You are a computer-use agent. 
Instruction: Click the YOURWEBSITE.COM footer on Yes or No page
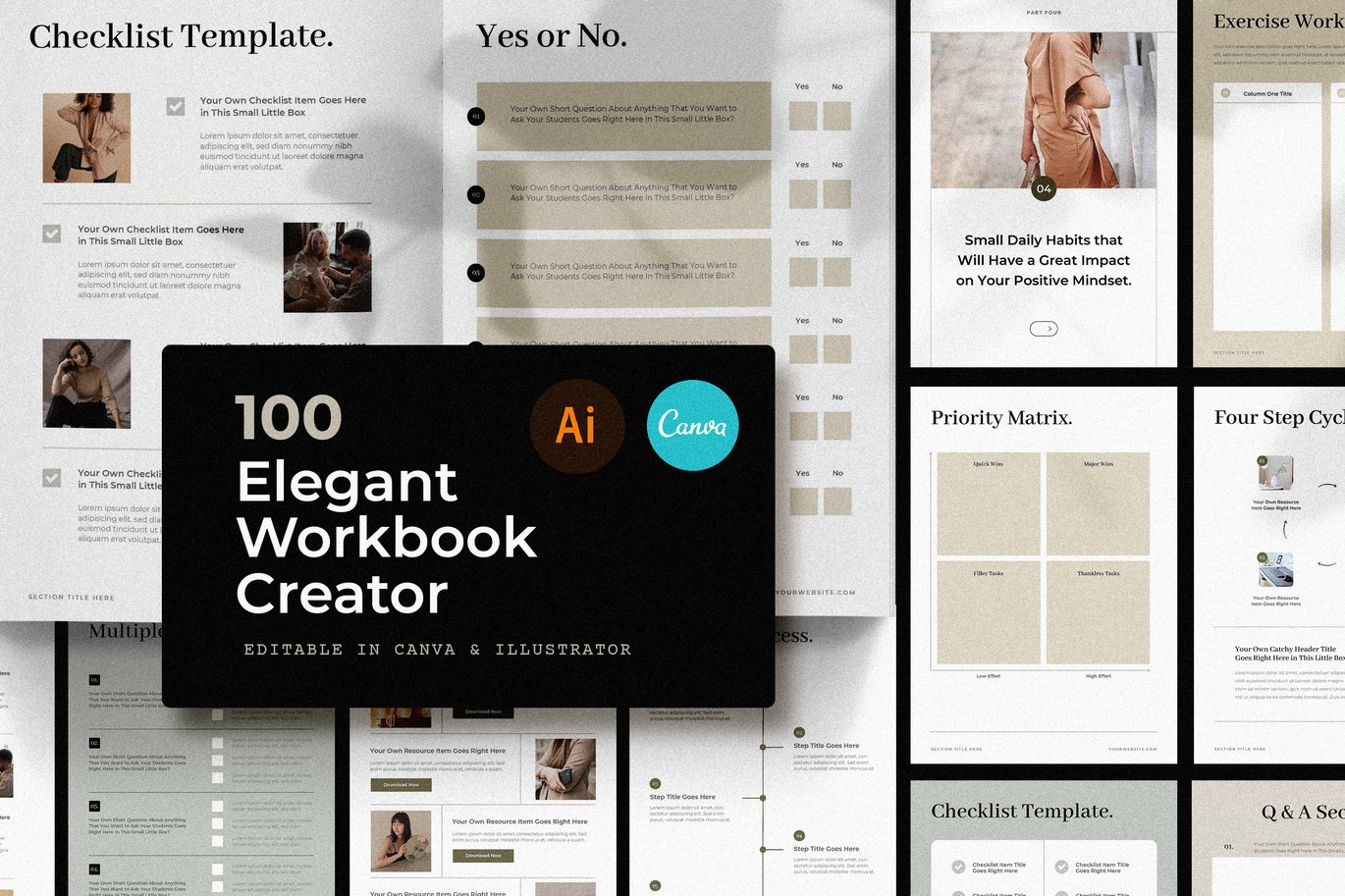tap(816, 593)
